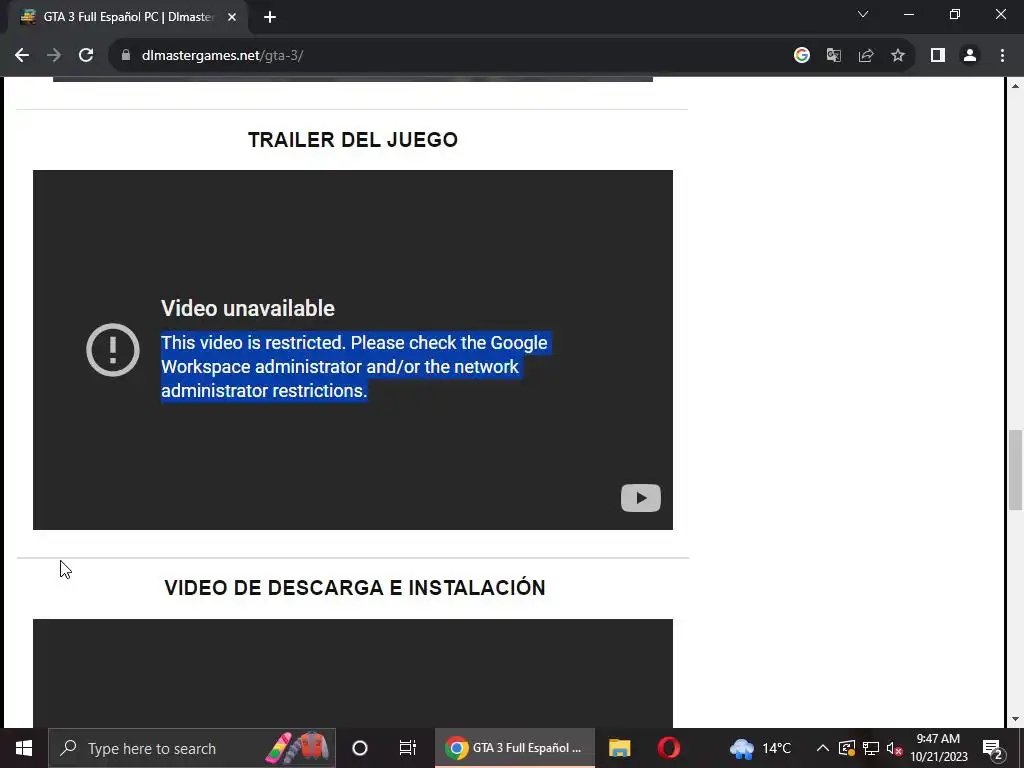Go back to the previous page
The height and width of the screenshot is (768, 1024).
[22, 56]
